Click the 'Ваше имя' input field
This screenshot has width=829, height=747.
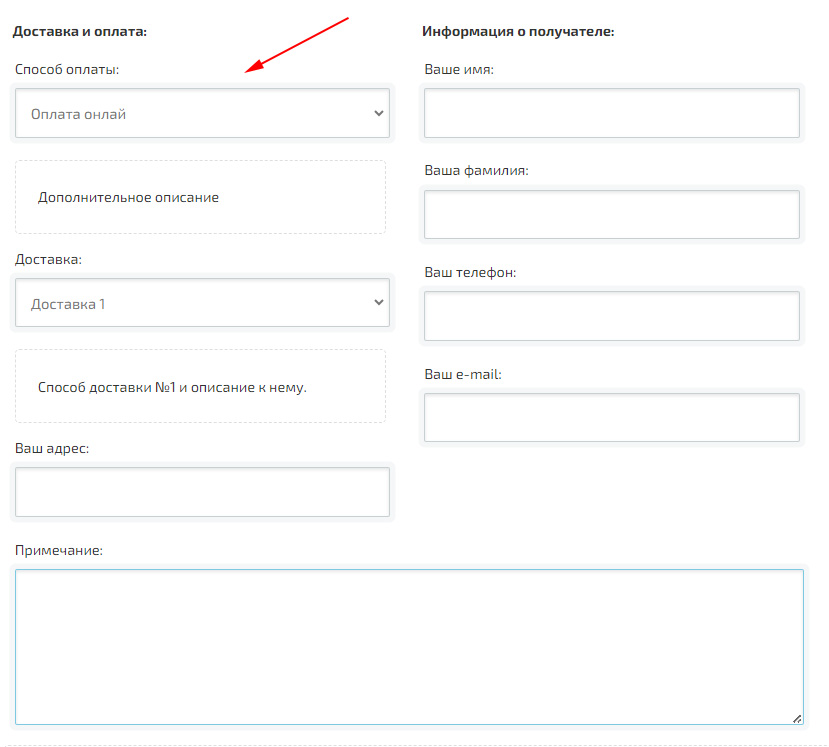click(611, 113)
